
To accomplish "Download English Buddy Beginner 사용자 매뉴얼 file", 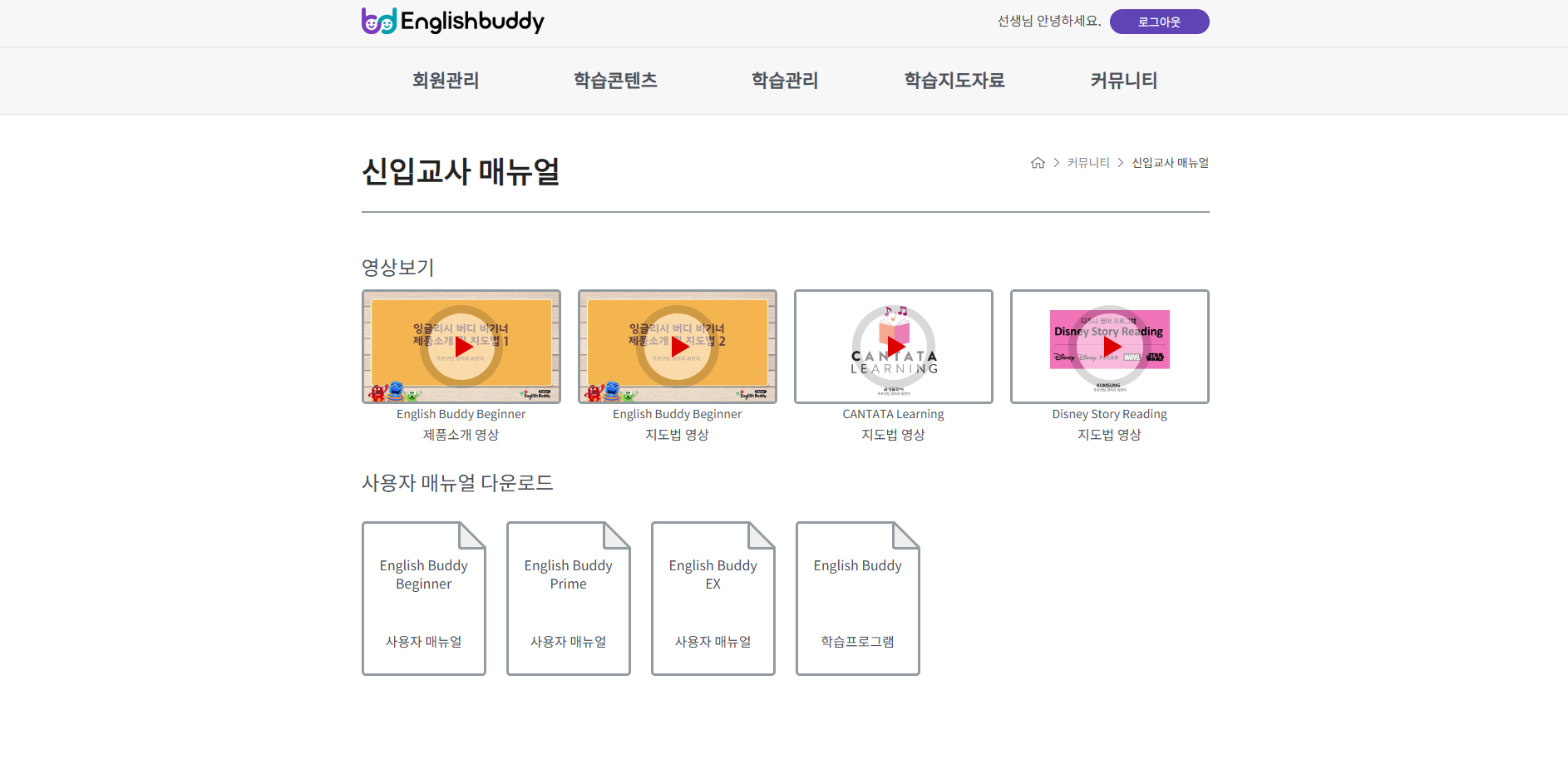I will coord(424,599).
